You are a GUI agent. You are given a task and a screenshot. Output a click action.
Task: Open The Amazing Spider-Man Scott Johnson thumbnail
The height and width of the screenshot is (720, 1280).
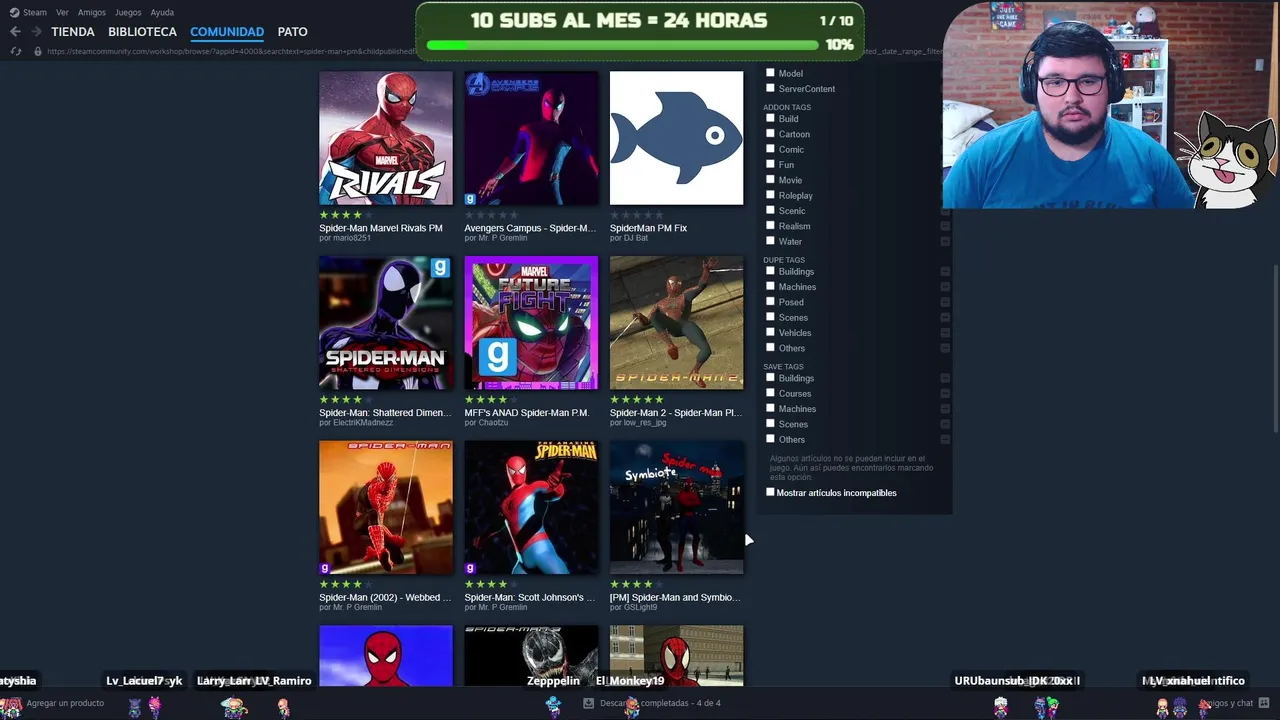531,508
